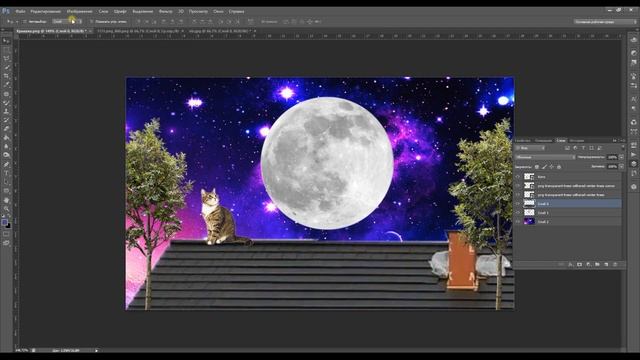The width and height of the screenshot is (640, 360).
Task: Select the Hand tool
Action: point(6,200)
